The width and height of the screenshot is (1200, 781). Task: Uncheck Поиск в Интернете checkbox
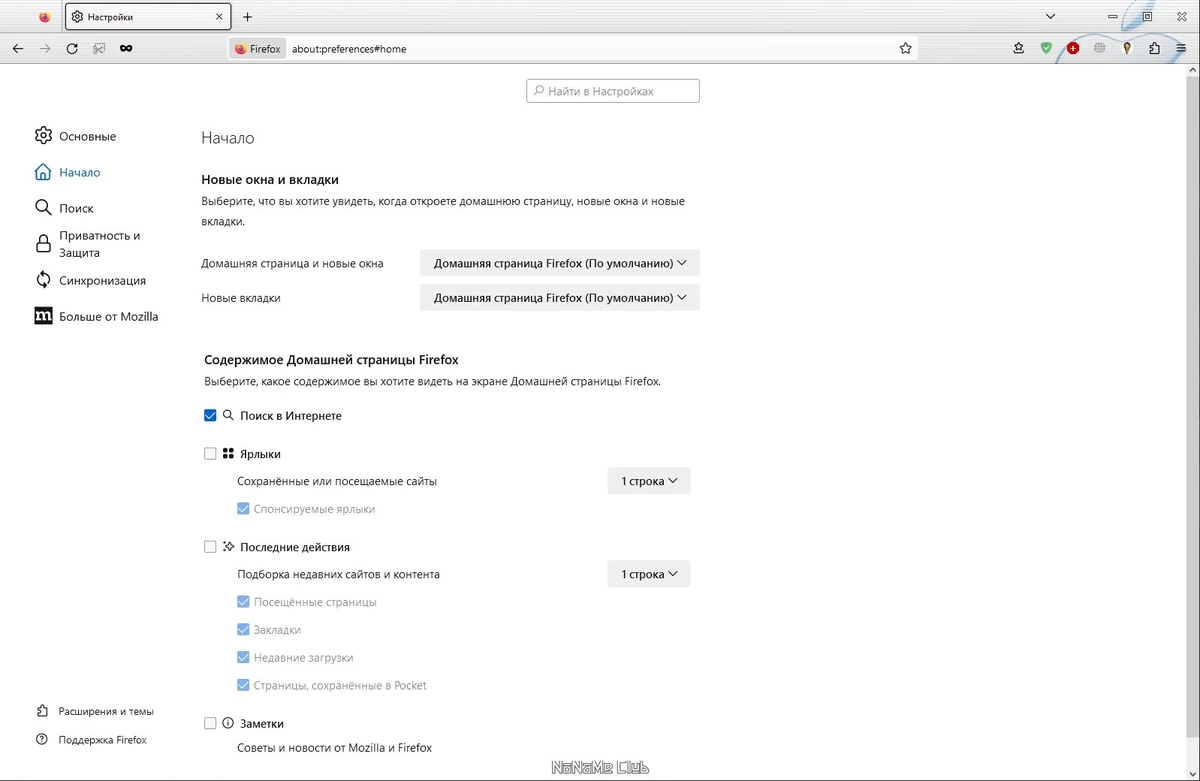coord(210,415)
